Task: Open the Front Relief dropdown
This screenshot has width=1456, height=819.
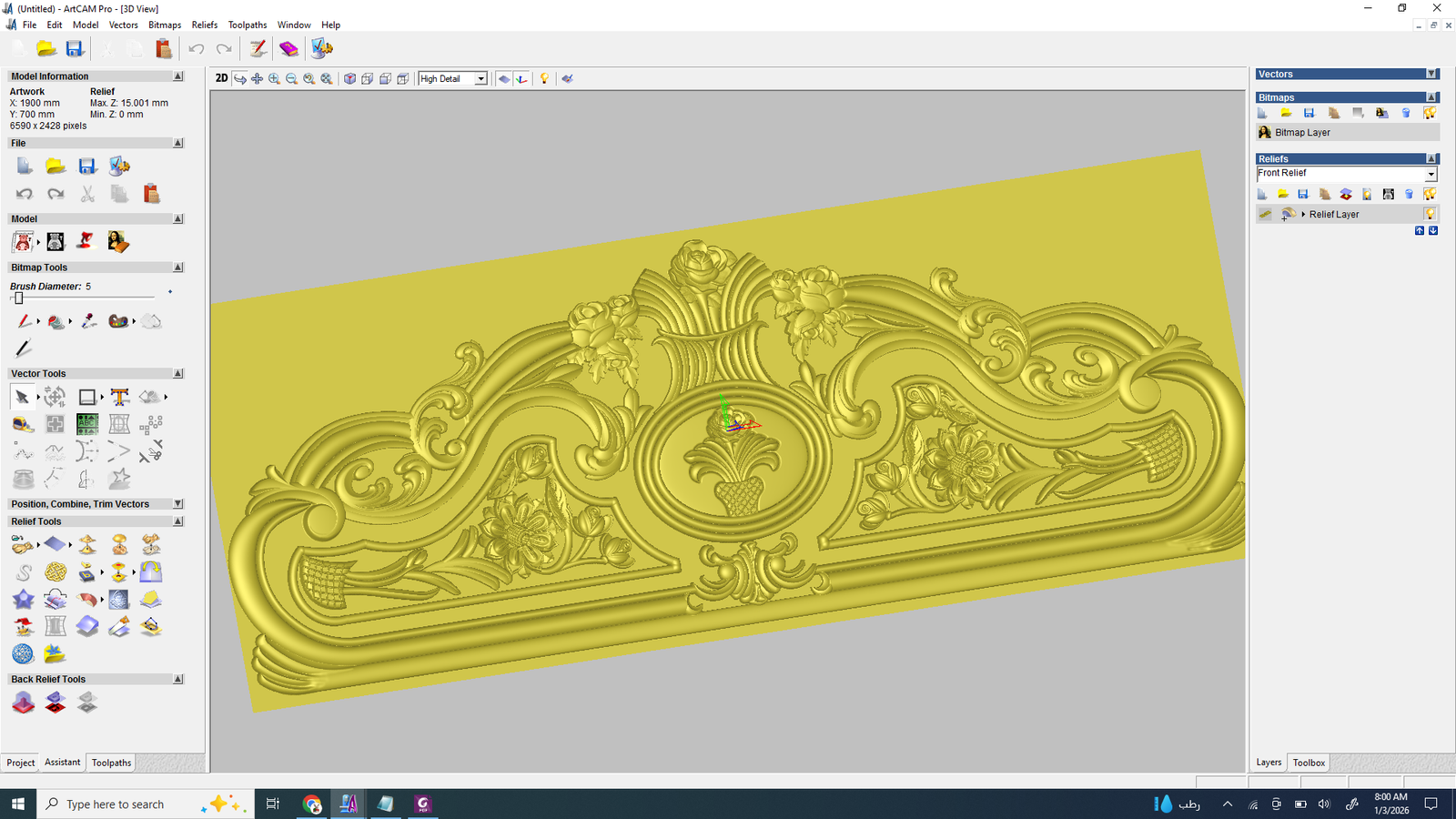Action: [x=1431, y=174]
